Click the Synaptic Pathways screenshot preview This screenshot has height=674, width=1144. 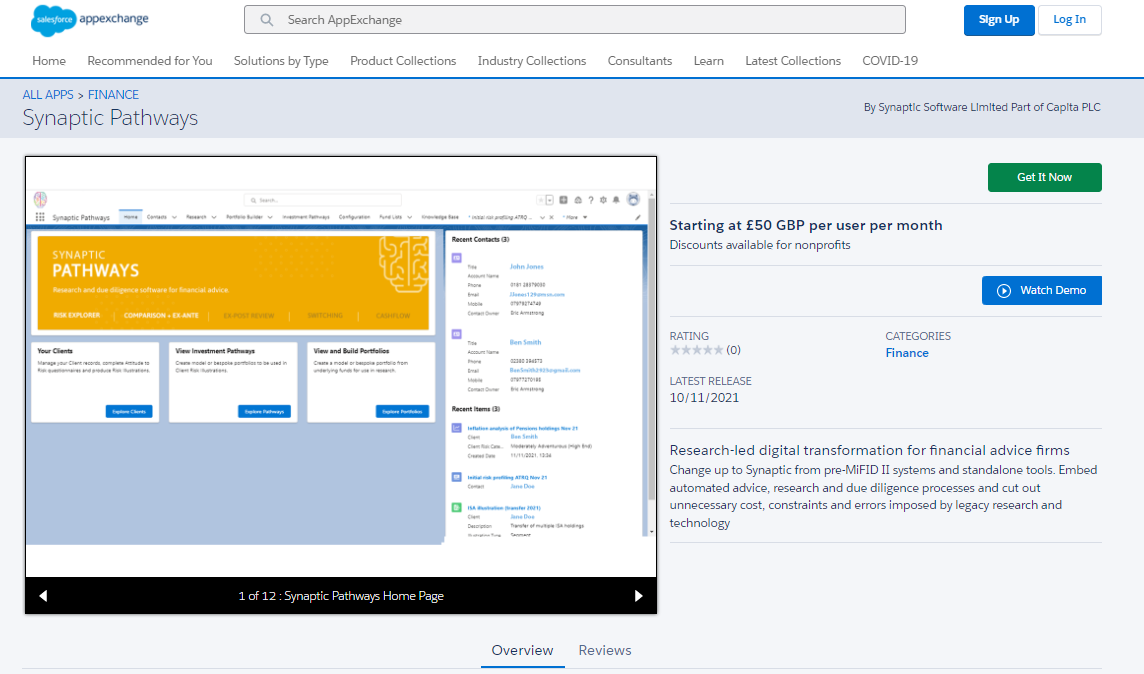pos(340,366)
